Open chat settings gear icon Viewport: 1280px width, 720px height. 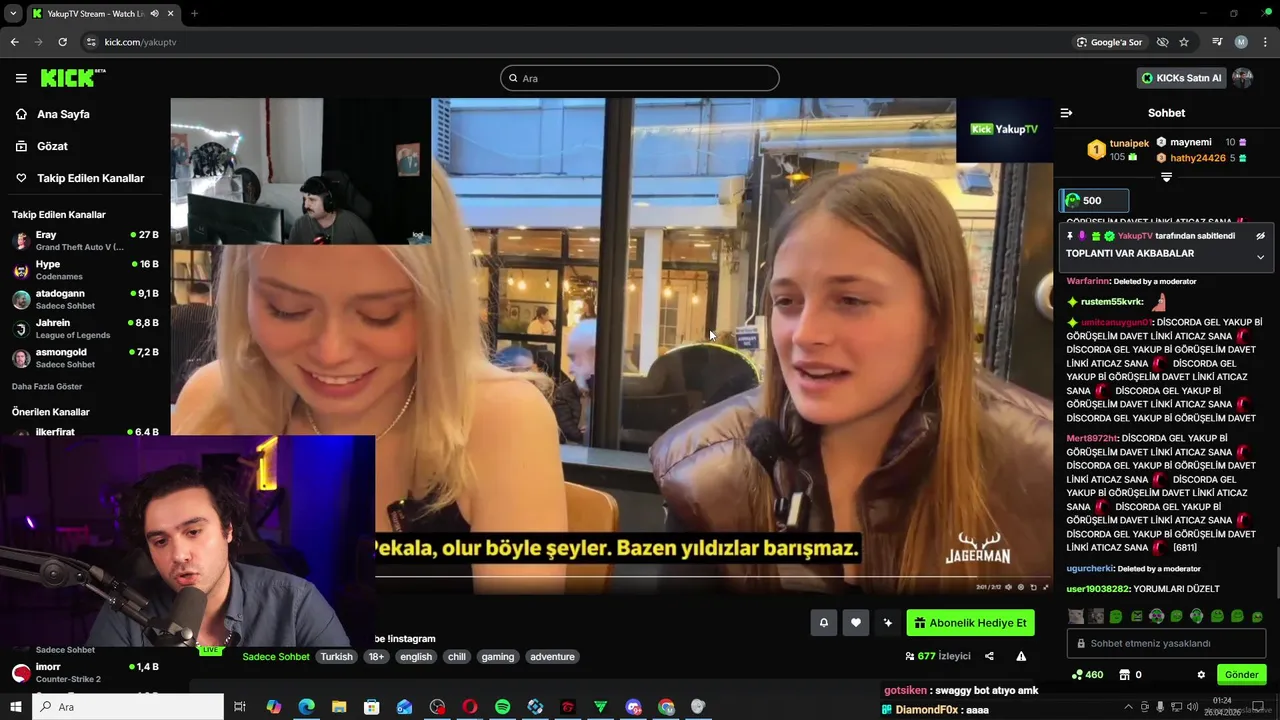coord(1201,675)
